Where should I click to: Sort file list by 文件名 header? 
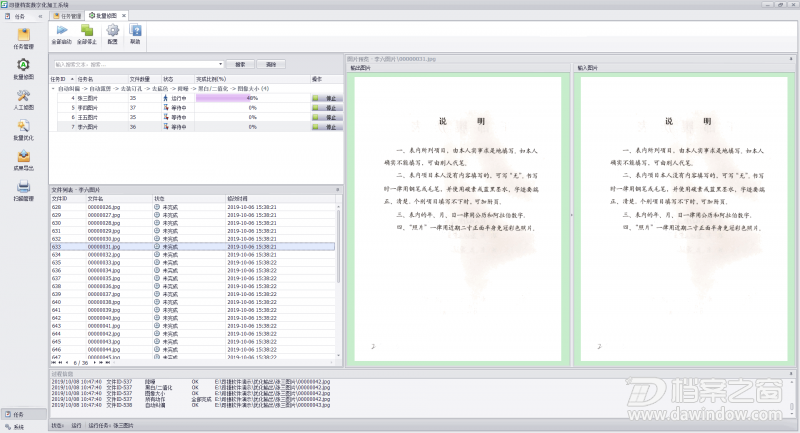coord(119,198)
